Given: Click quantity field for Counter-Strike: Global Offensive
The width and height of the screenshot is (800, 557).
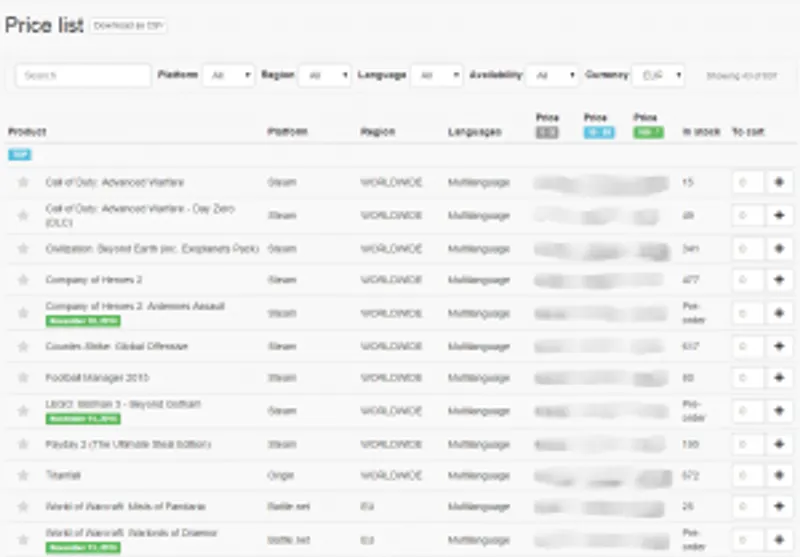Looking at the screenshot, I should pos(748,346).
